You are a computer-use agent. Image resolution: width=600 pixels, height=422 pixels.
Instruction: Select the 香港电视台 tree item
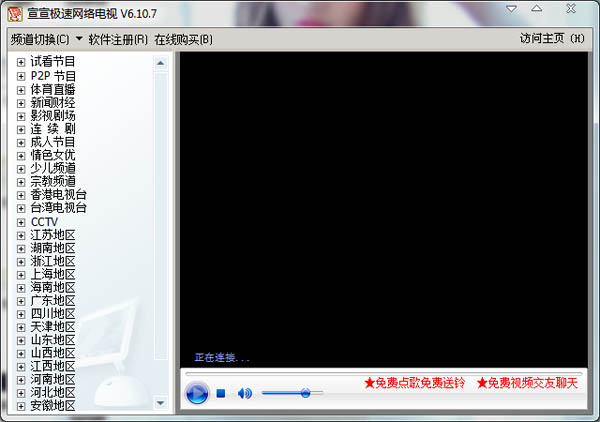58,195
